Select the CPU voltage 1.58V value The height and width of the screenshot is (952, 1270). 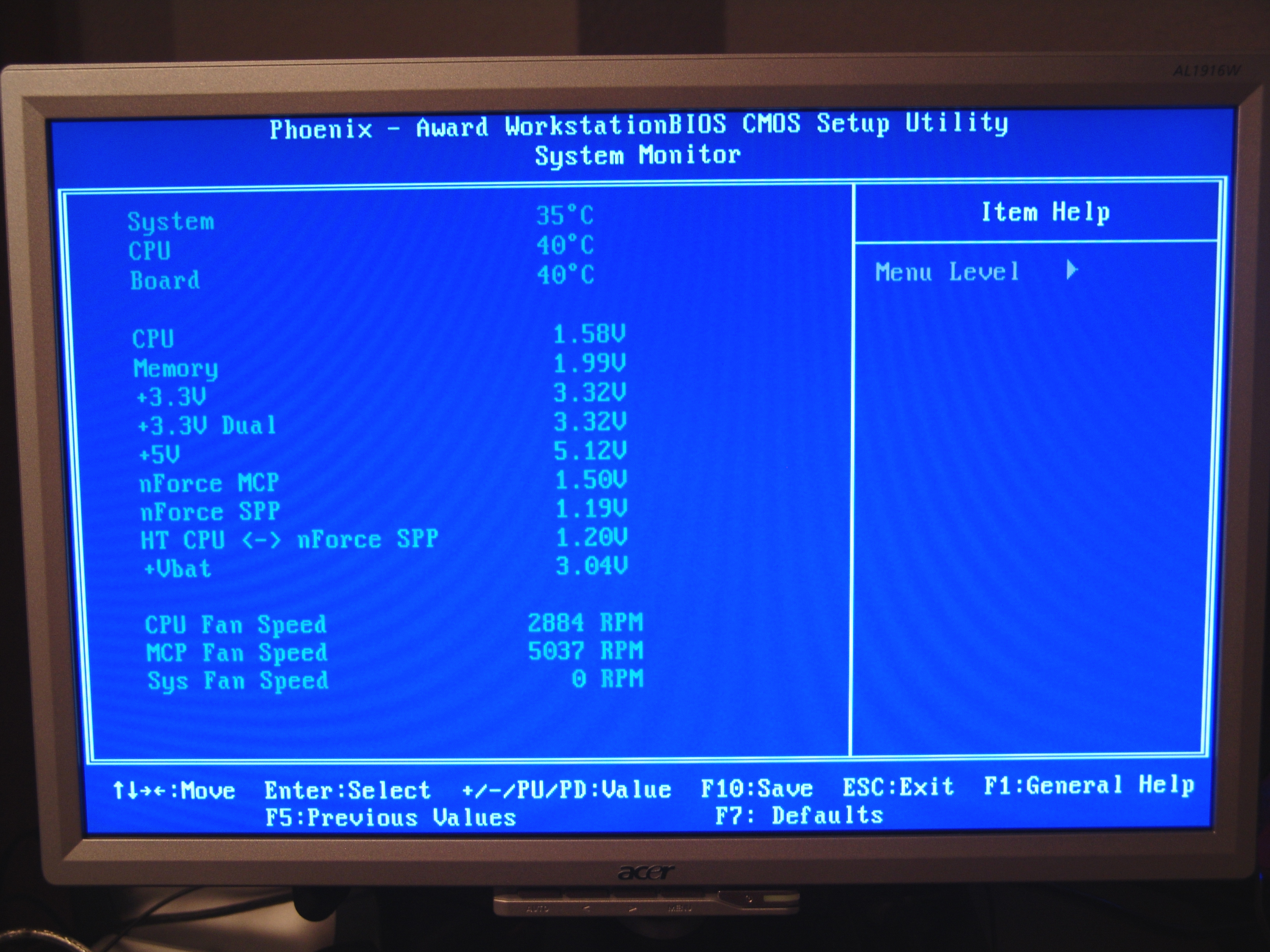click(589, 334)
